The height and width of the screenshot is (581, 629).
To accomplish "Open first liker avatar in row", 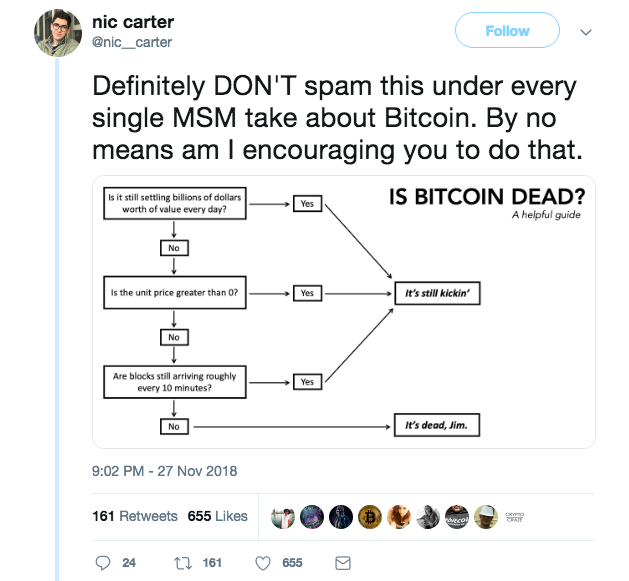I will (x=283, y=516).
